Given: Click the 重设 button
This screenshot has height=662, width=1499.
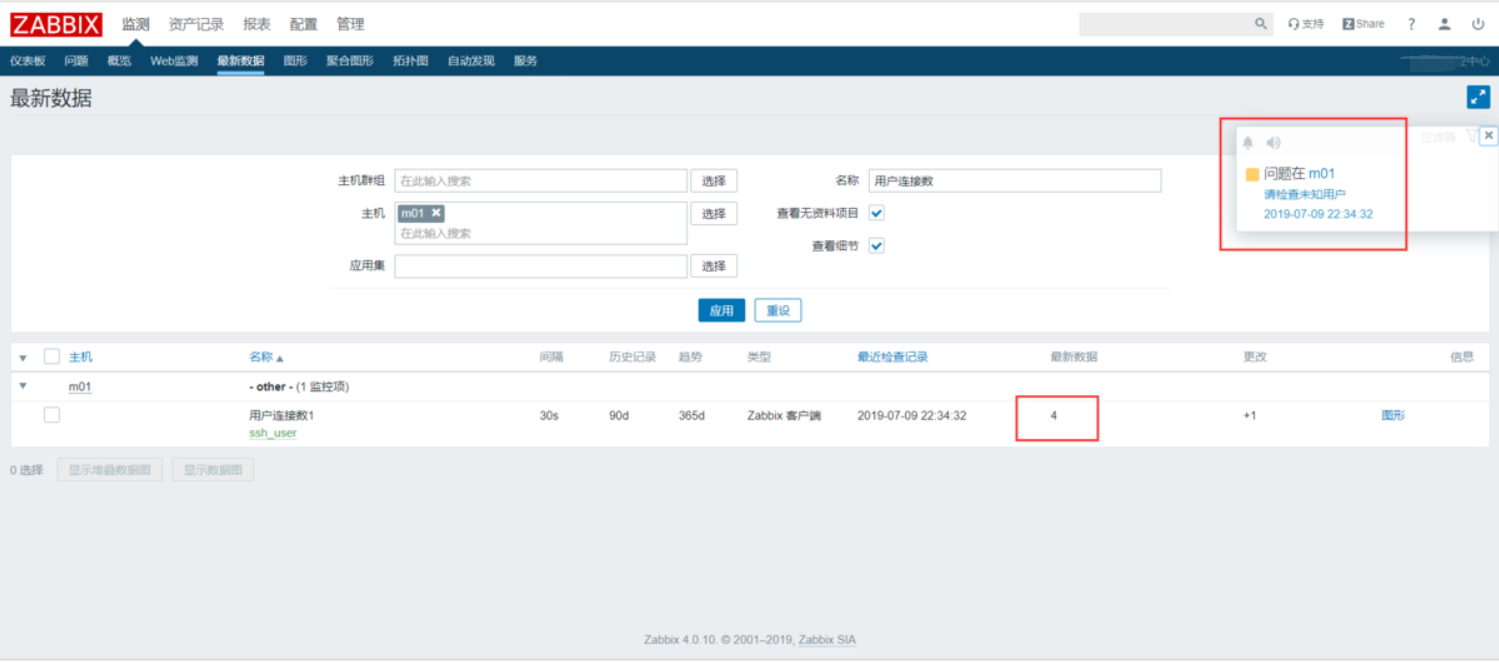Looking at the screenshot, I should coord(778,311).
